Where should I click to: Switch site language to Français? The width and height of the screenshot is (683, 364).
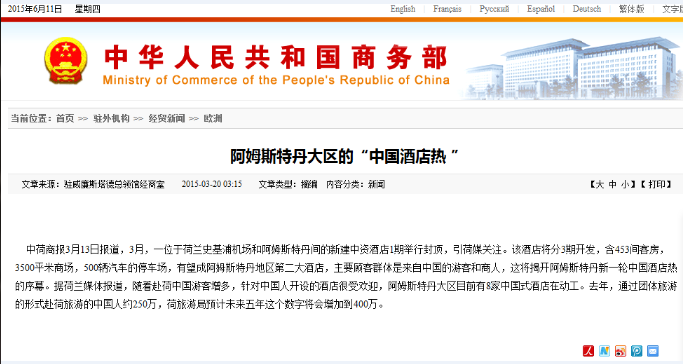447,9
